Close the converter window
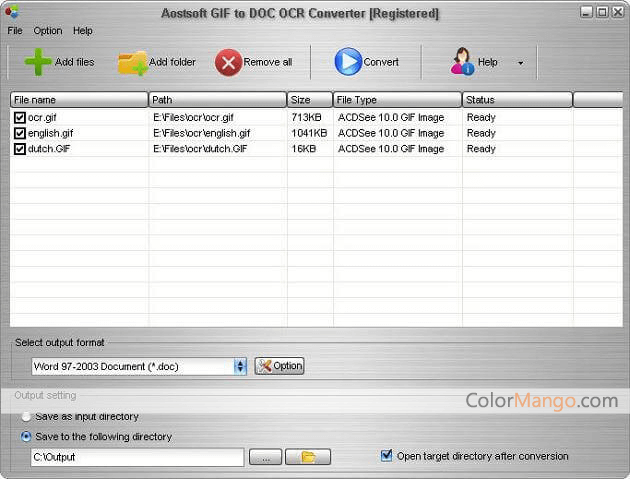Viewport: 630px width, 479px height. 618,12
